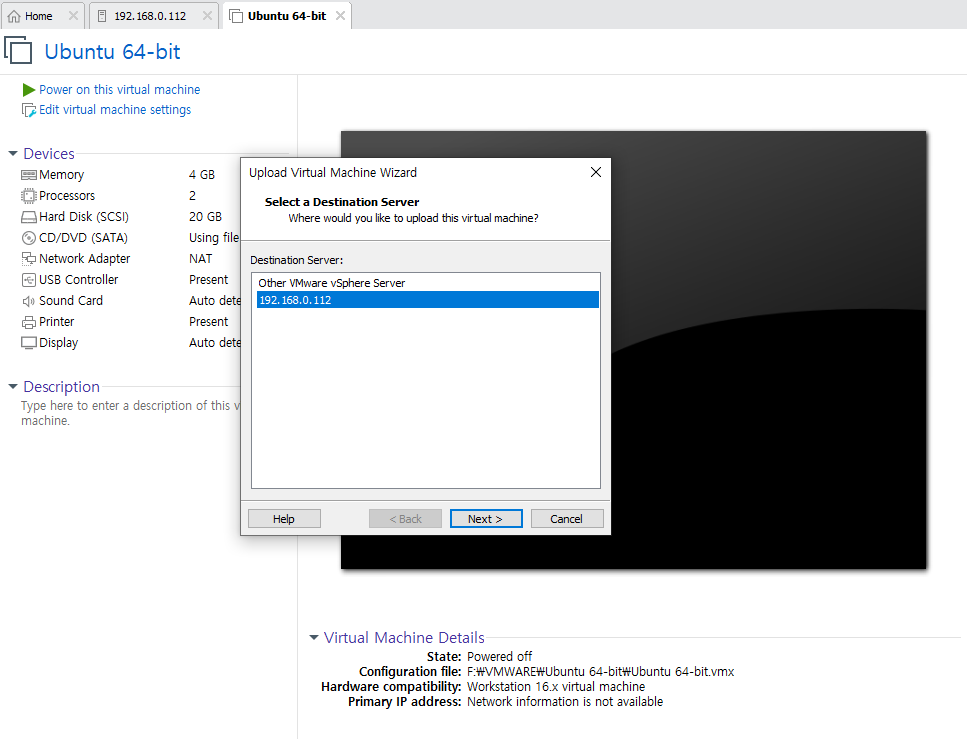Select the Printer device icon
This screenshot has width=967, height=739.
coord(28,322)
